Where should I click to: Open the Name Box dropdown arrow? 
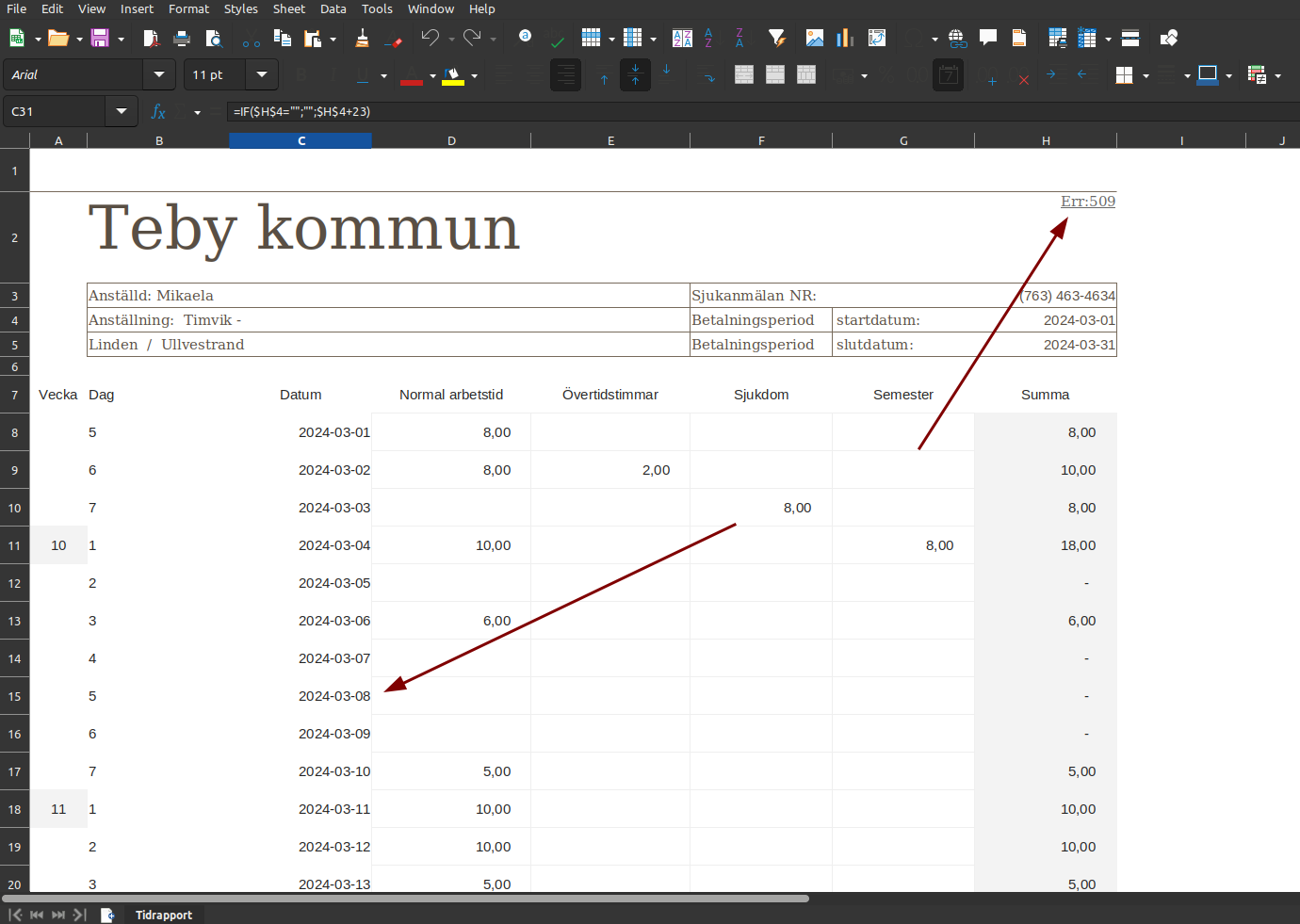coord(122,111)
